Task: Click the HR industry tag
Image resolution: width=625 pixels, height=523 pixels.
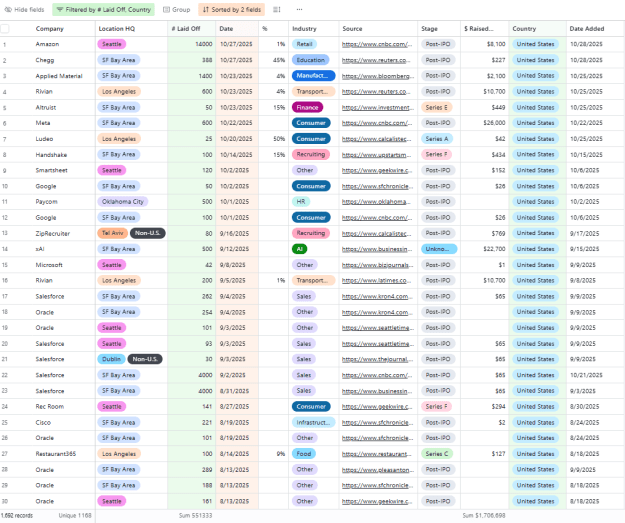Action: click(x=301, y=202)
